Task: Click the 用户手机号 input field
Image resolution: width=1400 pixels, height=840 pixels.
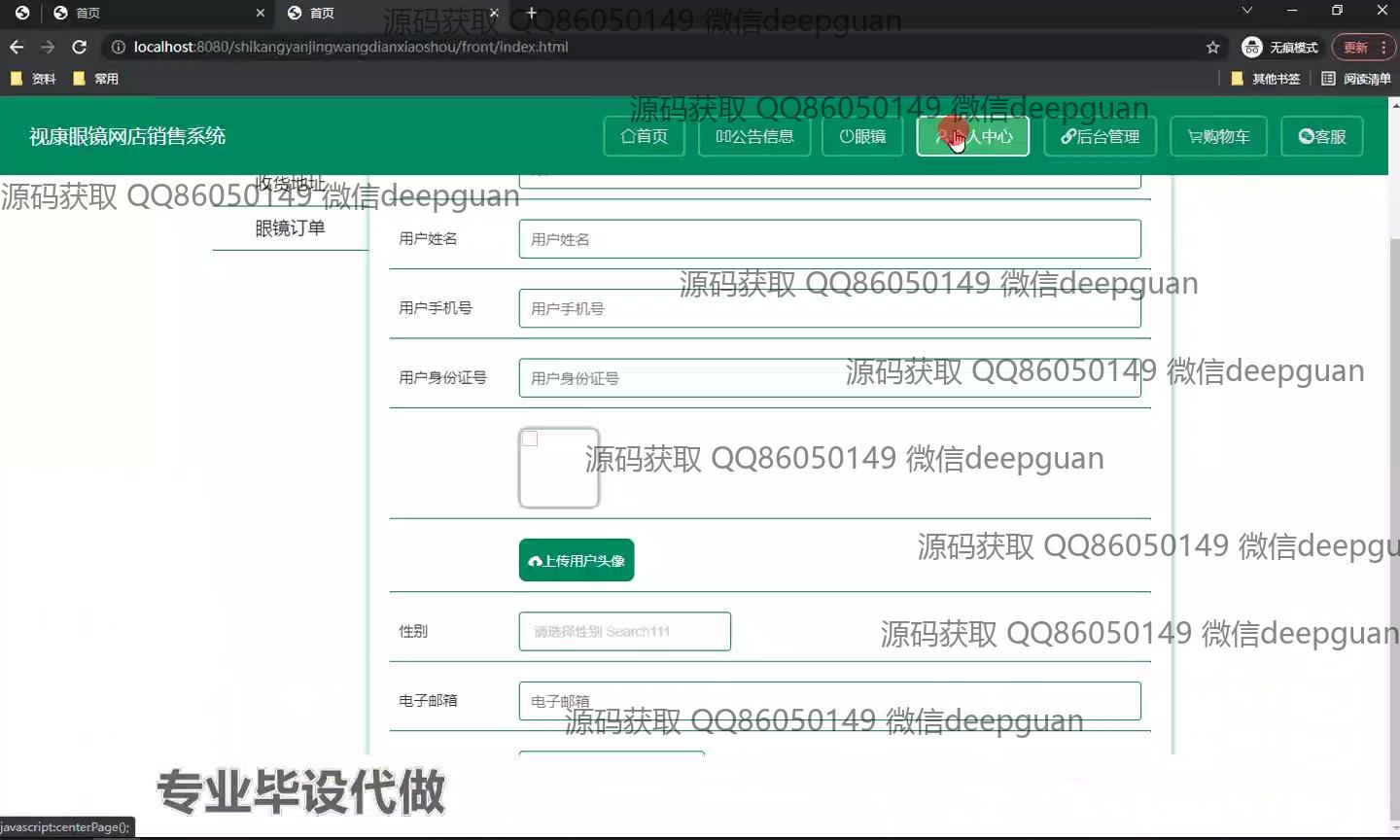Action: point(829,309)
